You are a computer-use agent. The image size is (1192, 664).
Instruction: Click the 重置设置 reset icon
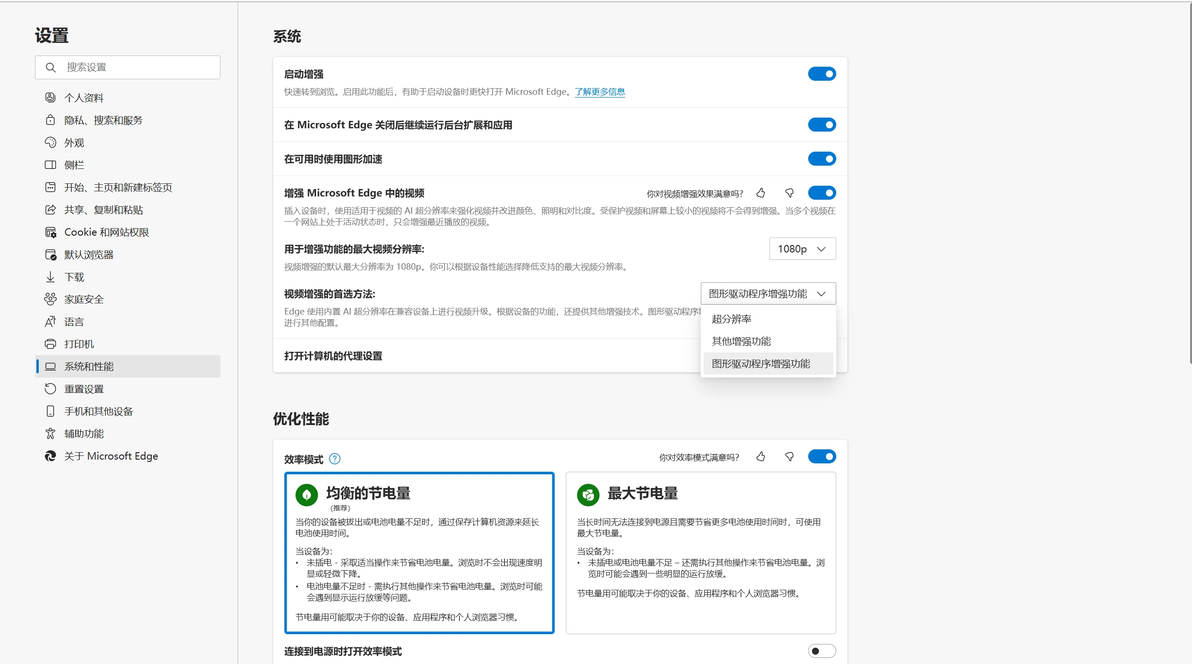[50, 389]
